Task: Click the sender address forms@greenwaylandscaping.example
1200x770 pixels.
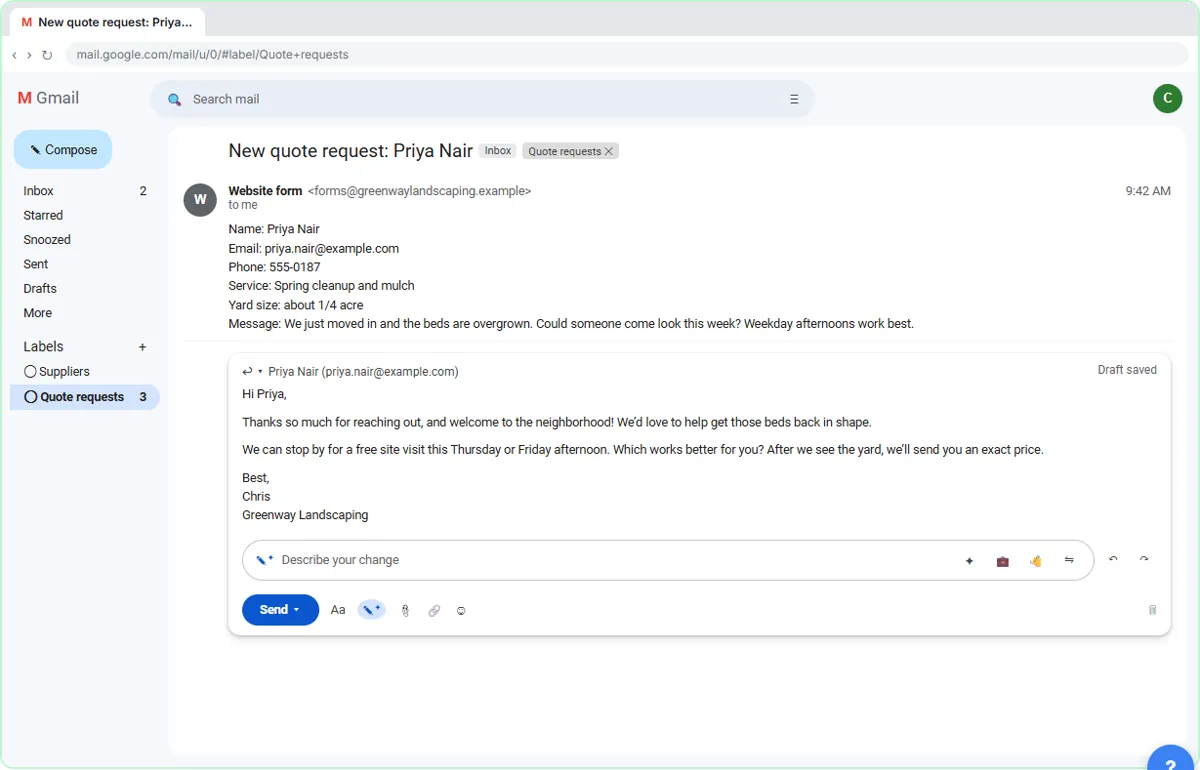Action: click(x=419, y=191)
